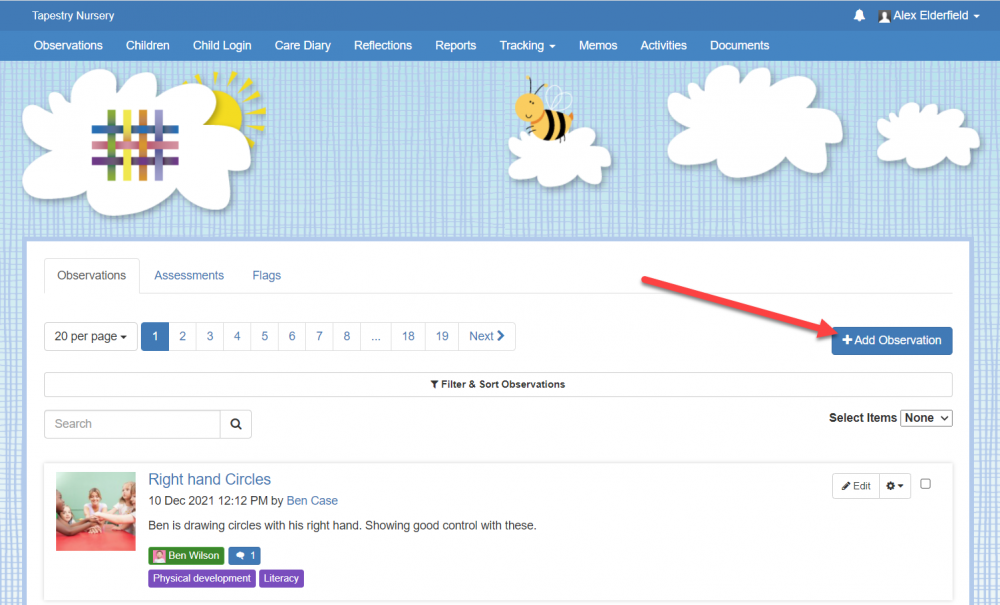This screenshot has height=605, width=1000.
Task: Edit the Right hand Circles observation
Action: pyautogui.click(x=856, y=486)
